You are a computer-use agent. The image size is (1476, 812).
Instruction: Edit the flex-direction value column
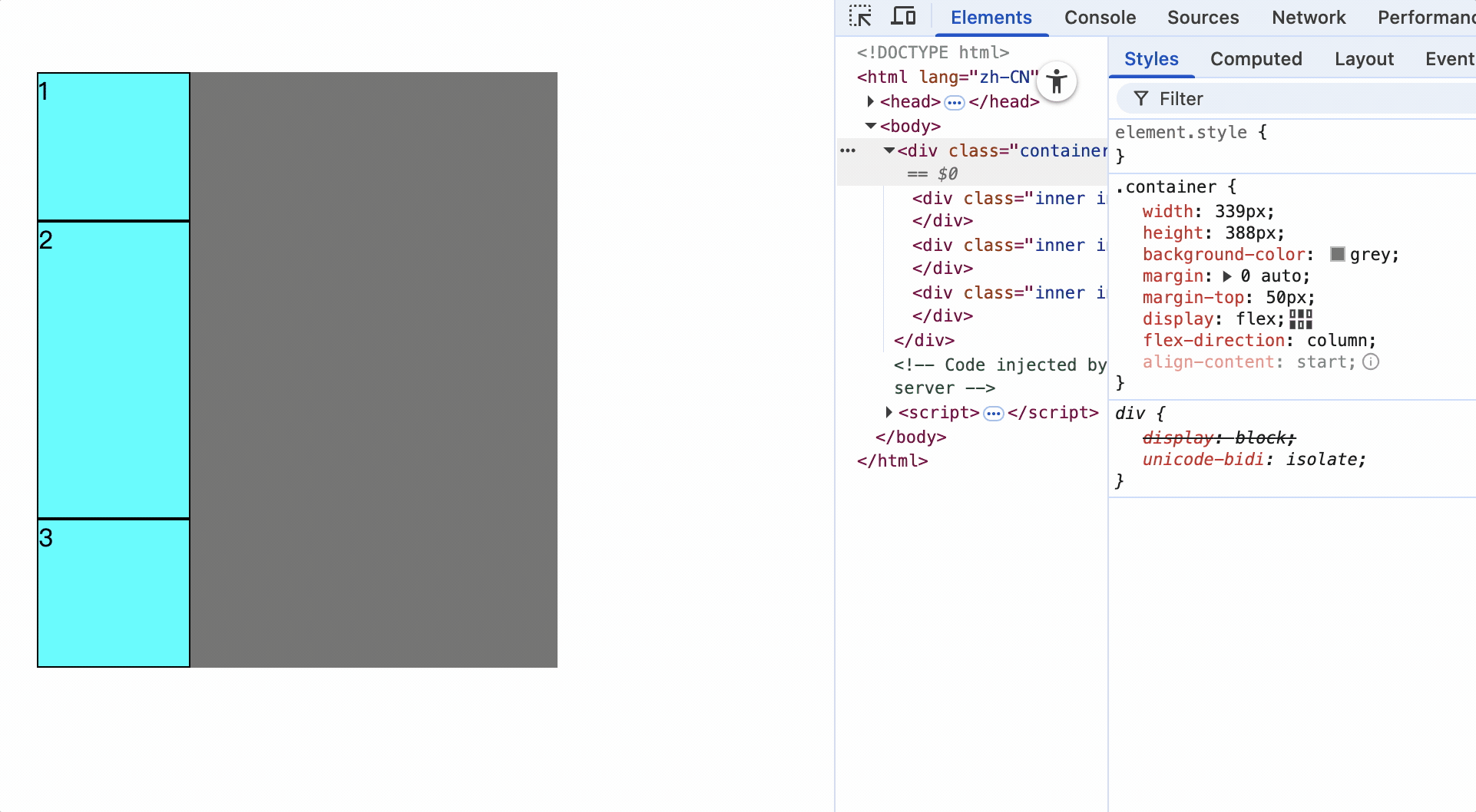(1336, 341)
